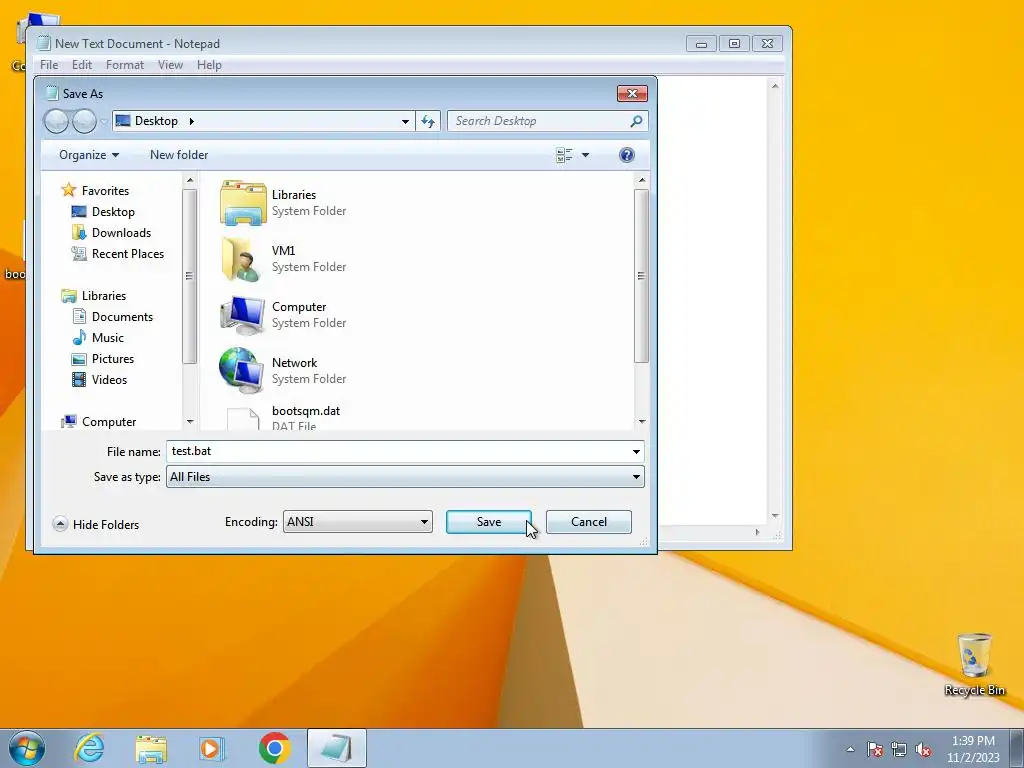Click the Notepad taskbar button

(x=337, y=748)
